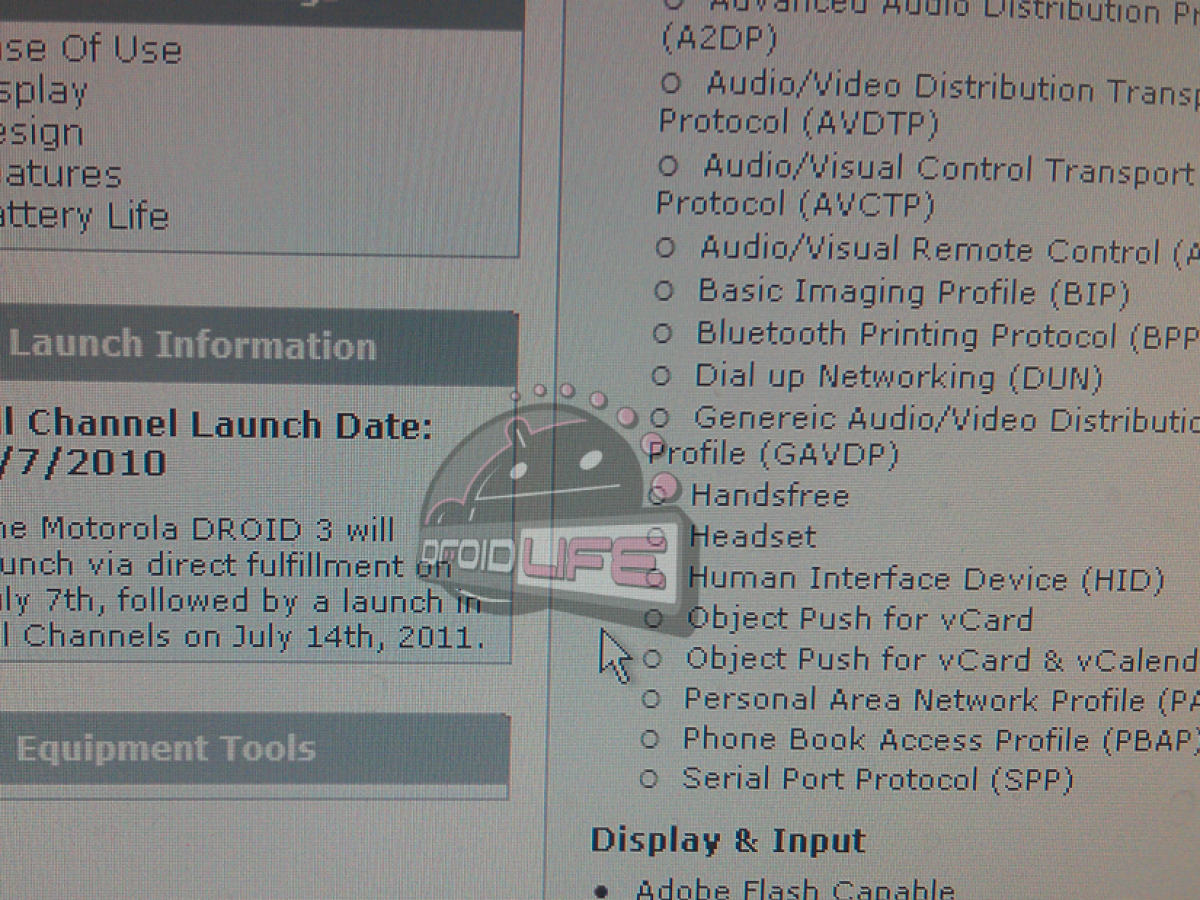This screenshot has height=900, width=1200.
Task: Select 'Phone Book Access Profile' item
Action: tap(886, 740)
